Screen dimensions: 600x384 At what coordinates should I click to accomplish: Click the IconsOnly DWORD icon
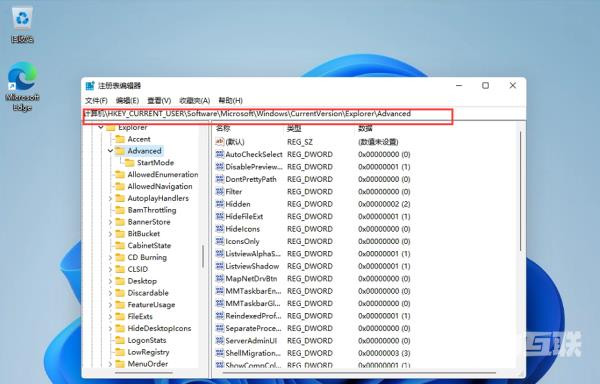220,241
